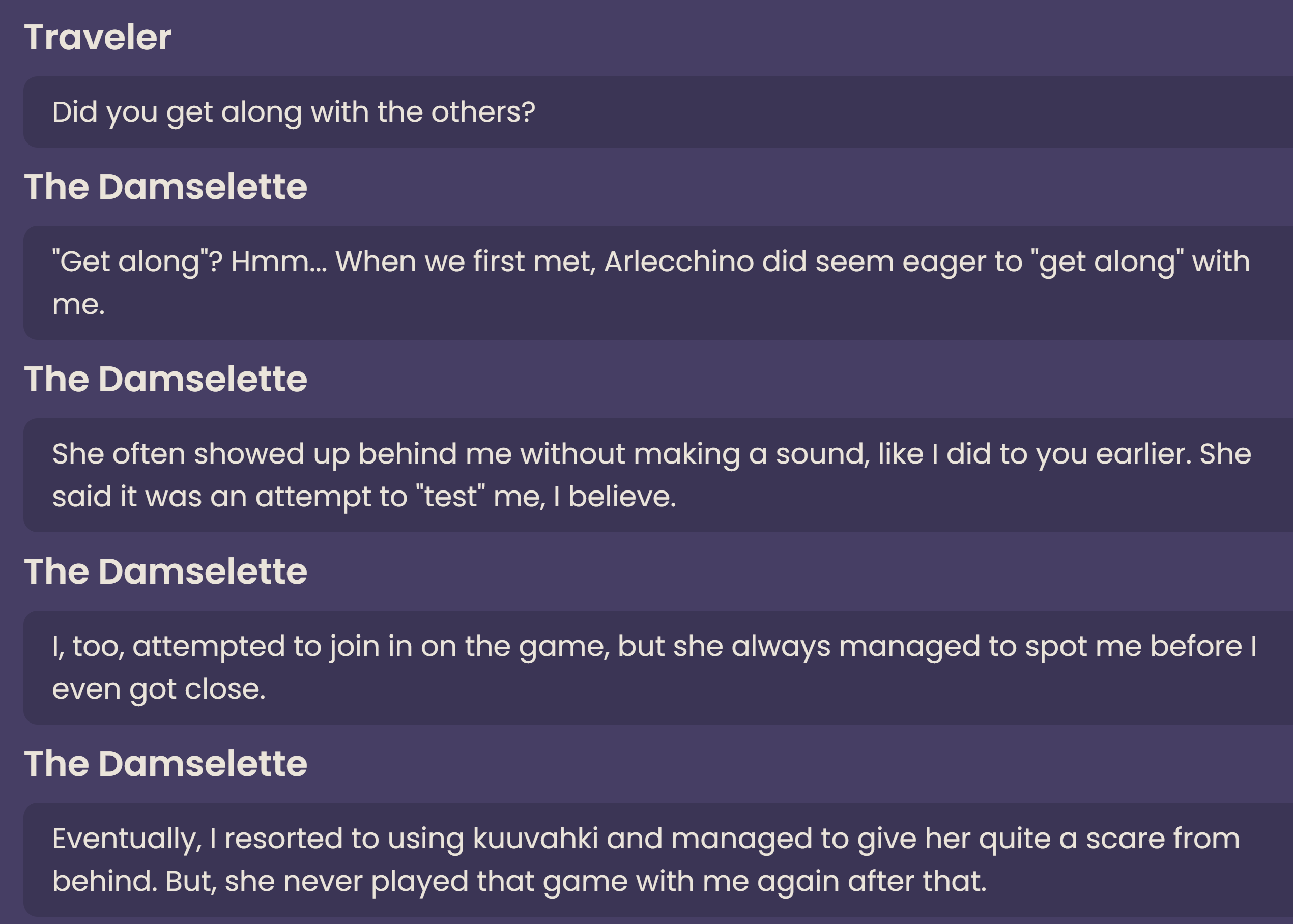The width and height of the screenshot is (1293, 924).
Task: Select the dialogue box beginning "I, too, attempted to join"
Action: pyautogui.click(x=658, y=668)
